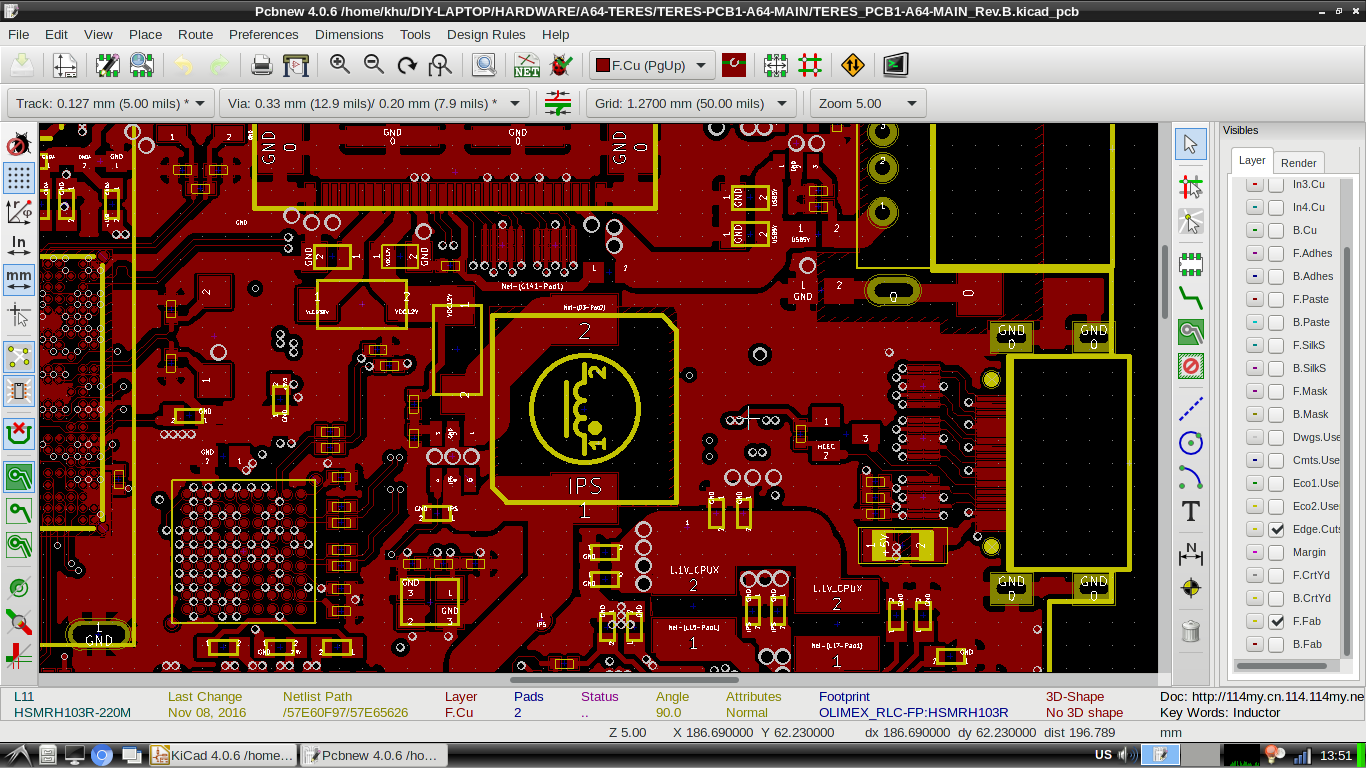Click the layers panel vertical scrollbar
1366x768 pixels.
click(1346, 450)
